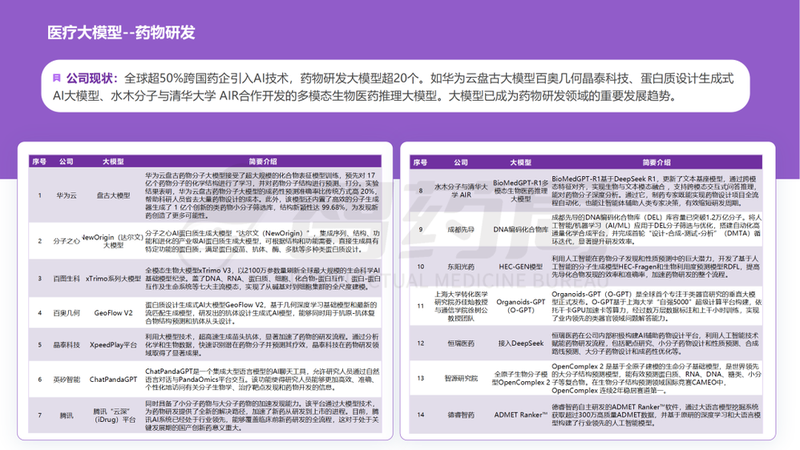800x450 pixels.
Task: Click the description starting 华为云盘古药物分子大模型
Action: pos(262,195)
